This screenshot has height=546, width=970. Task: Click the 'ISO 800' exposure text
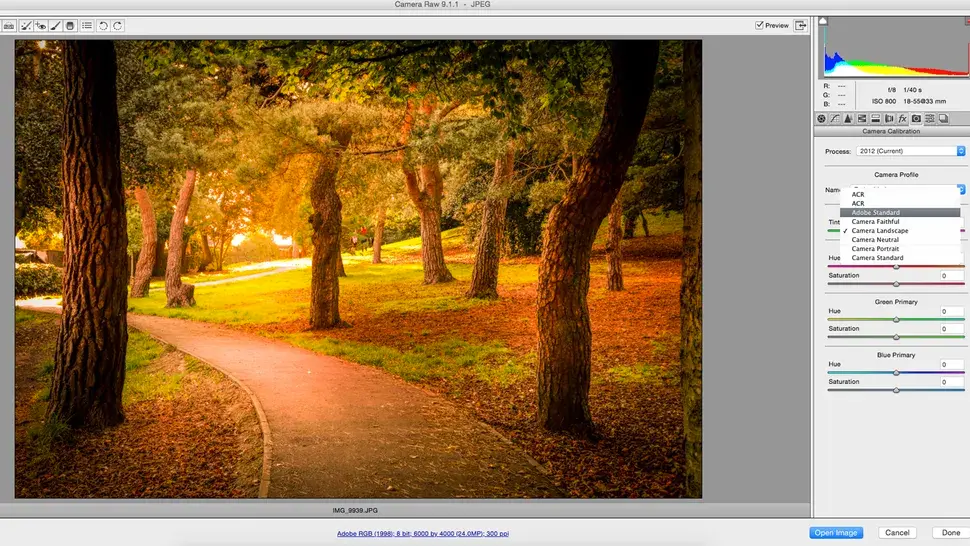pos(884,101)
